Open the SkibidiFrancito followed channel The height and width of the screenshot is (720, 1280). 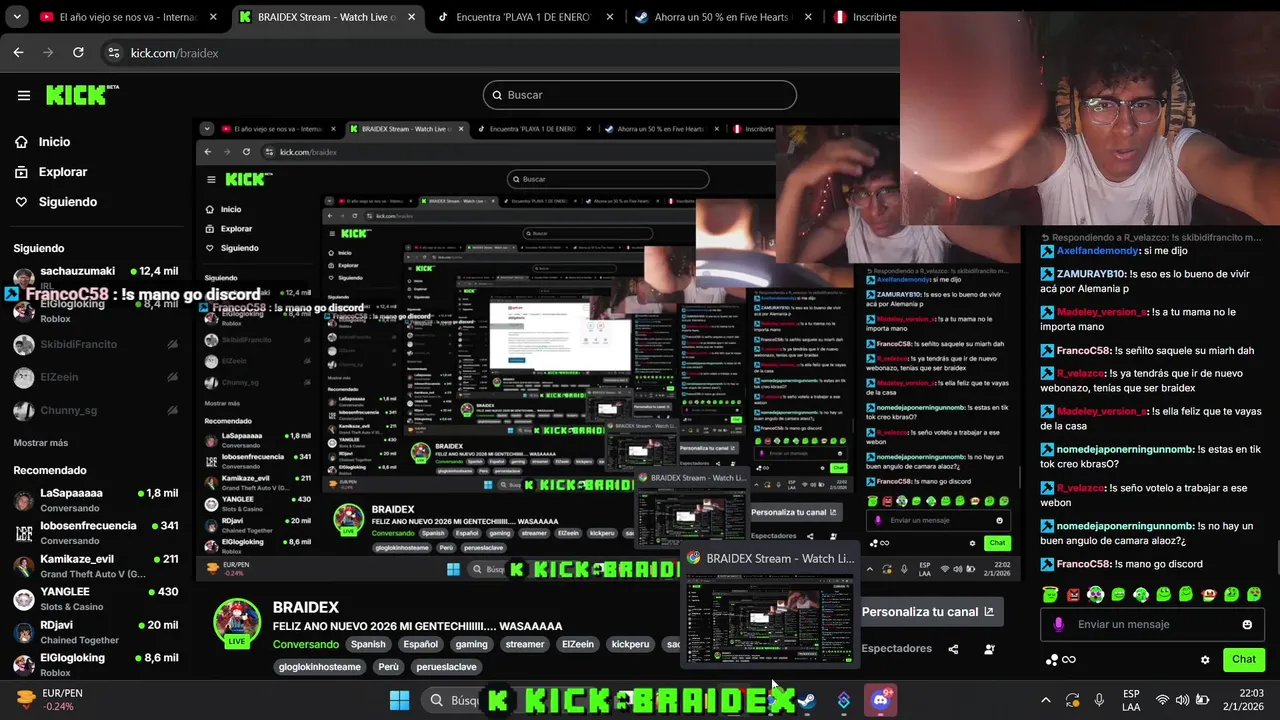(x=95, y=344)
